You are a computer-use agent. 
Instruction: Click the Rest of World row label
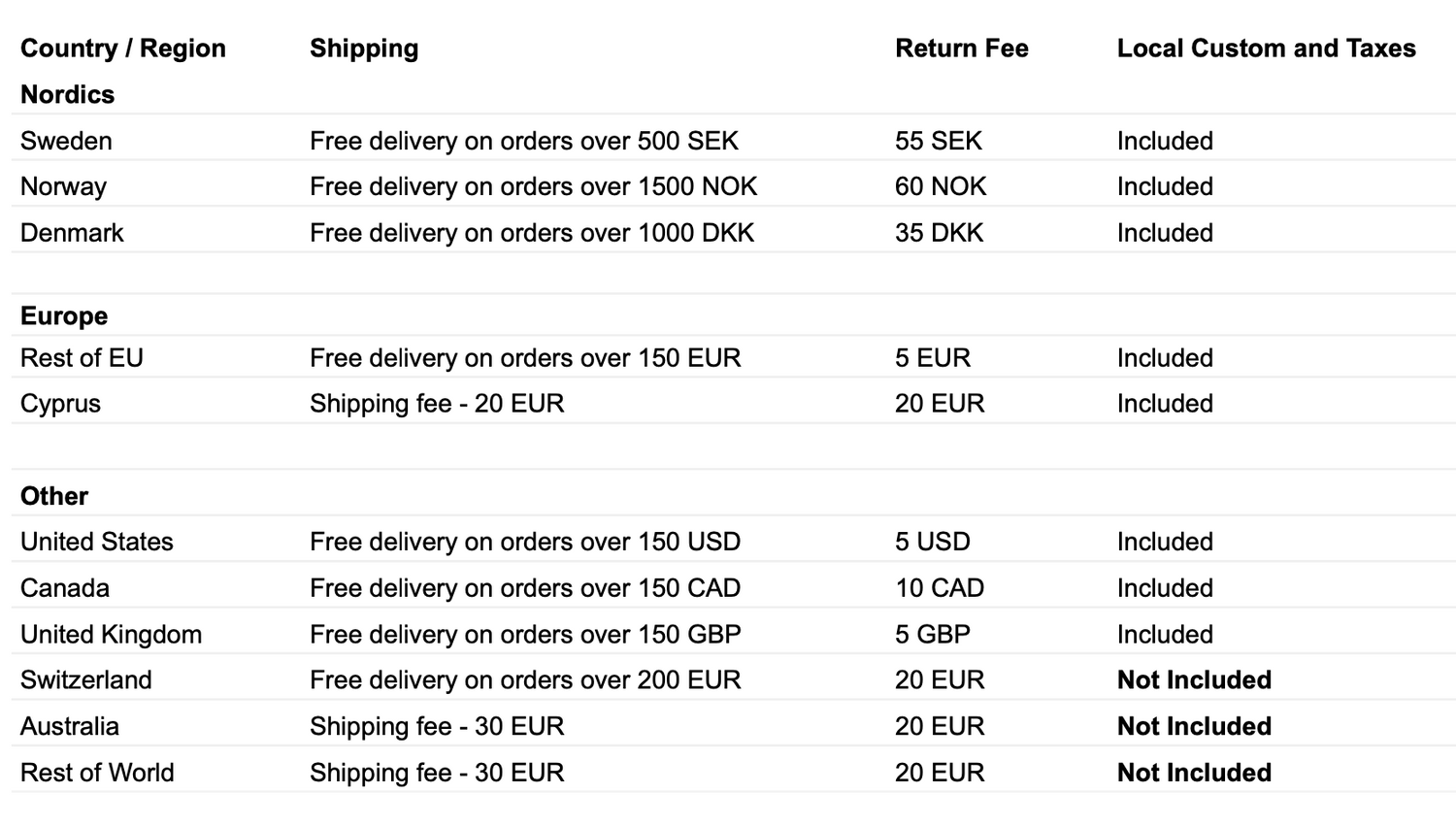pyautogui.click(x=97, y=773)
